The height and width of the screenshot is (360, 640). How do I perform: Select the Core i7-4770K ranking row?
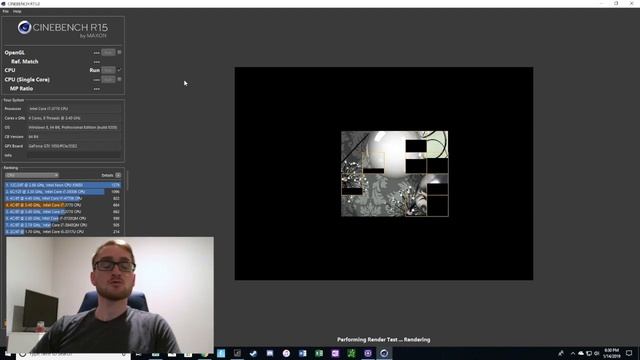click(63, 198)
